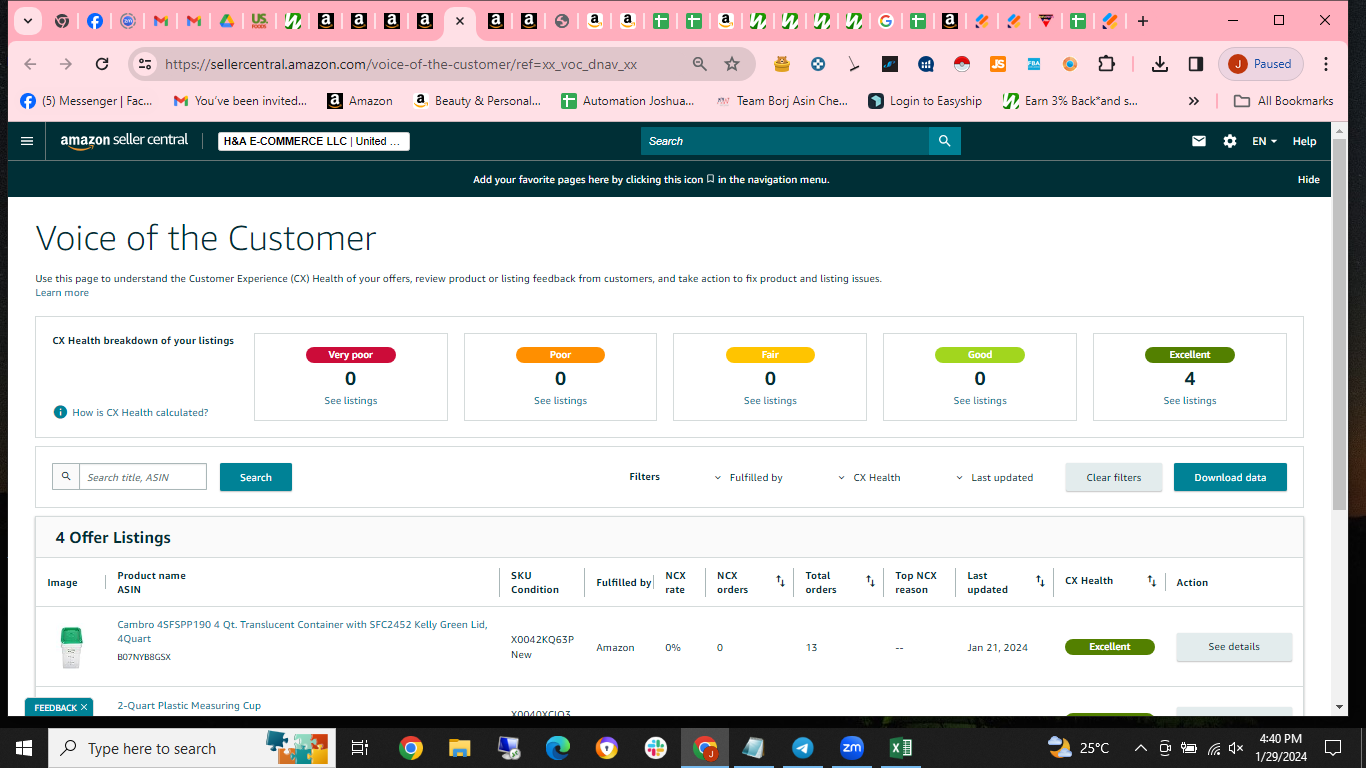Open the Seller Central hamburger menu

[27, 141]
